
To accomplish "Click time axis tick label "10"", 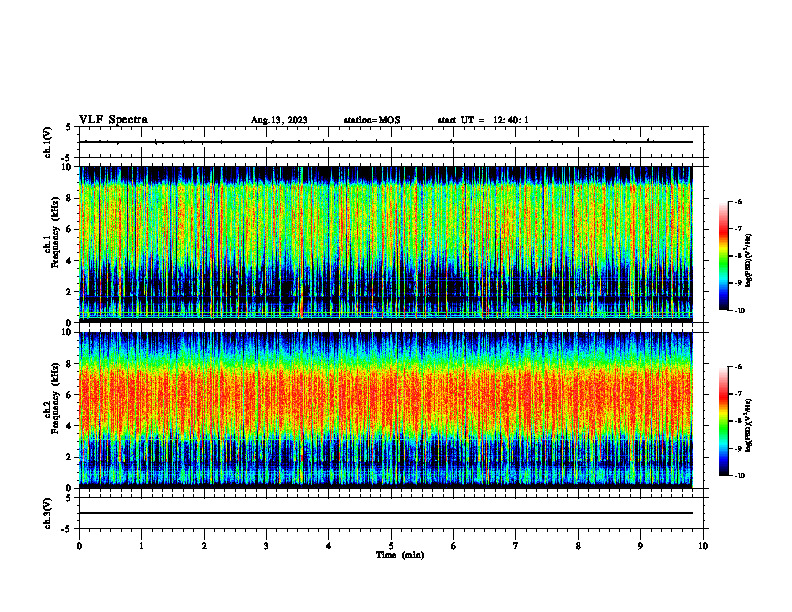I will (703, 546).
